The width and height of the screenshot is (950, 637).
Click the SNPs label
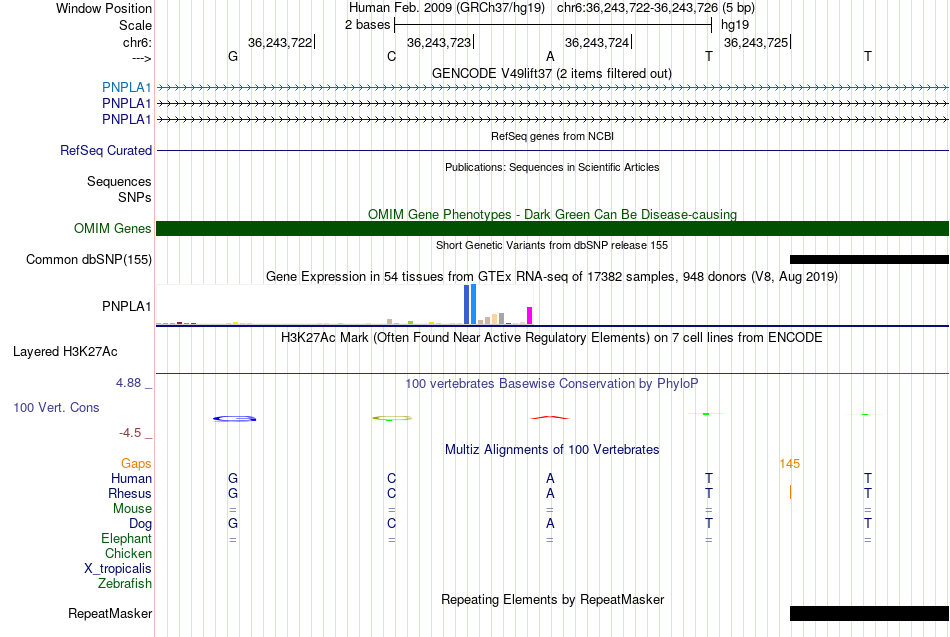[x=135, y=198]
